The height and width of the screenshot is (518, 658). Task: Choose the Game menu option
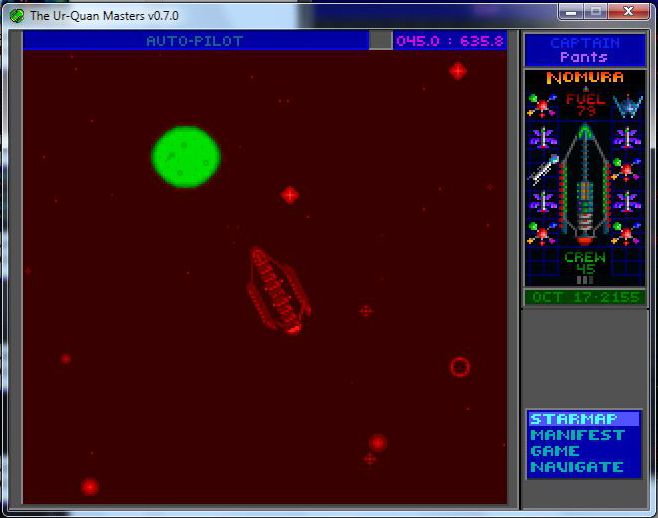click(x=555, y=451)
